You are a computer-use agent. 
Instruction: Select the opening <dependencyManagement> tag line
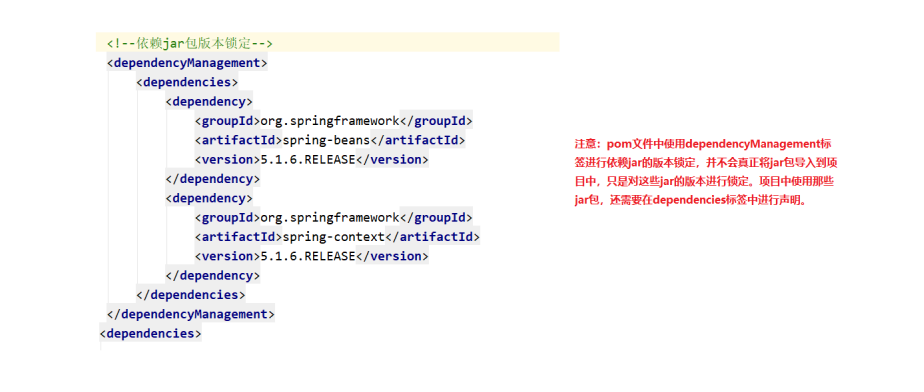(x=187, y=62)
